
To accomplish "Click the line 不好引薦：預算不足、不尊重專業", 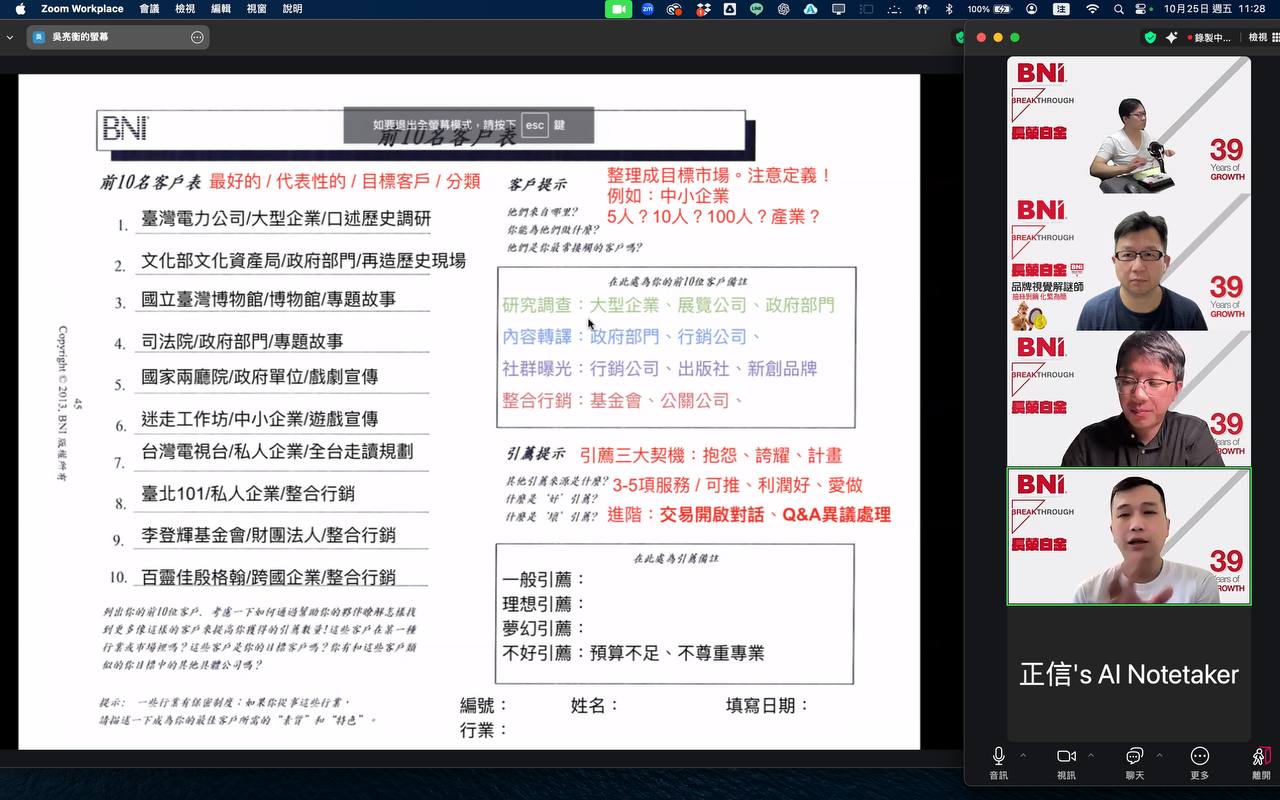I will [633, 653].
